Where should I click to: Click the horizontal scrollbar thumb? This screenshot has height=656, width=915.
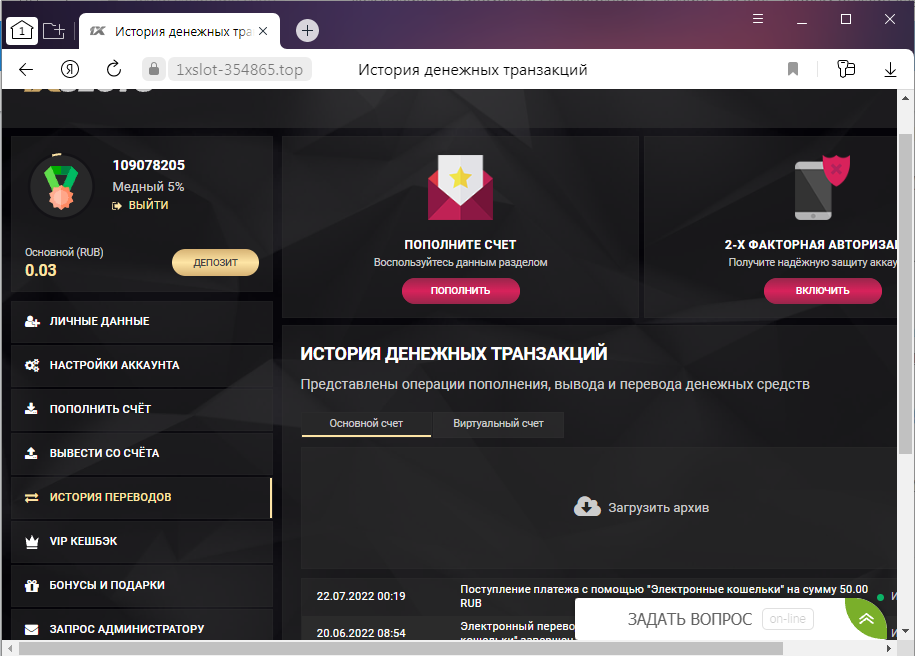coord(401,648)
